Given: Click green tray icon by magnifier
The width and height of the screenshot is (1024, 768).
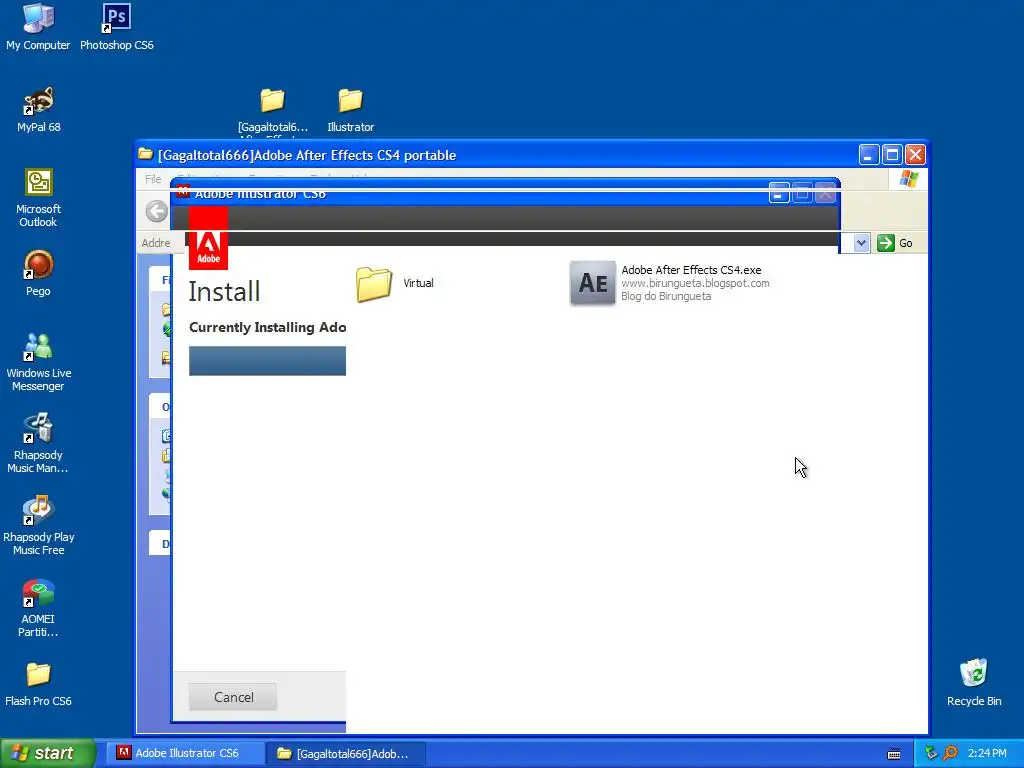Looking at the screenshot, I should tap(931, 753).
